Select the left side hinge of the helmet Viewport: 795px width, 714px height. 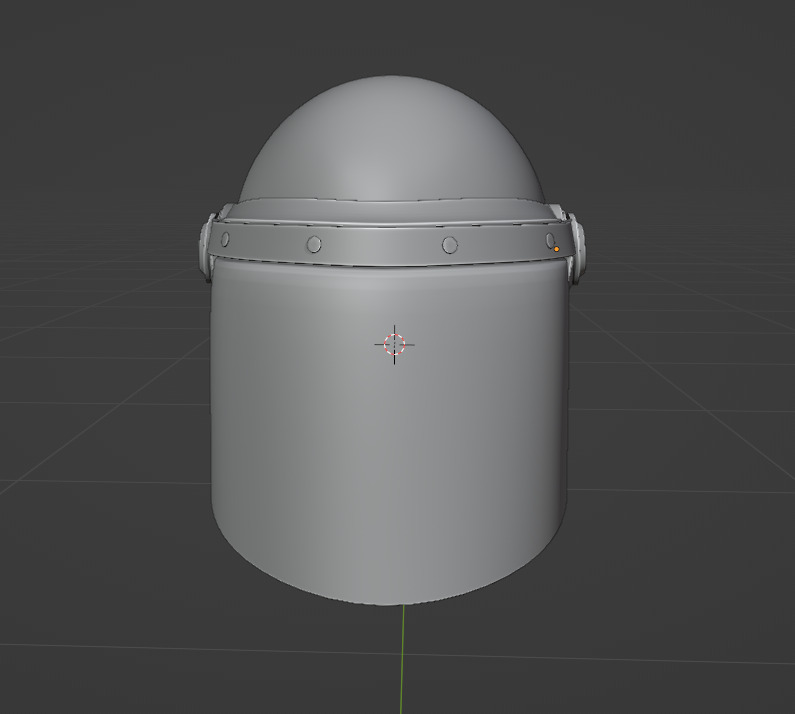[206, 248]
